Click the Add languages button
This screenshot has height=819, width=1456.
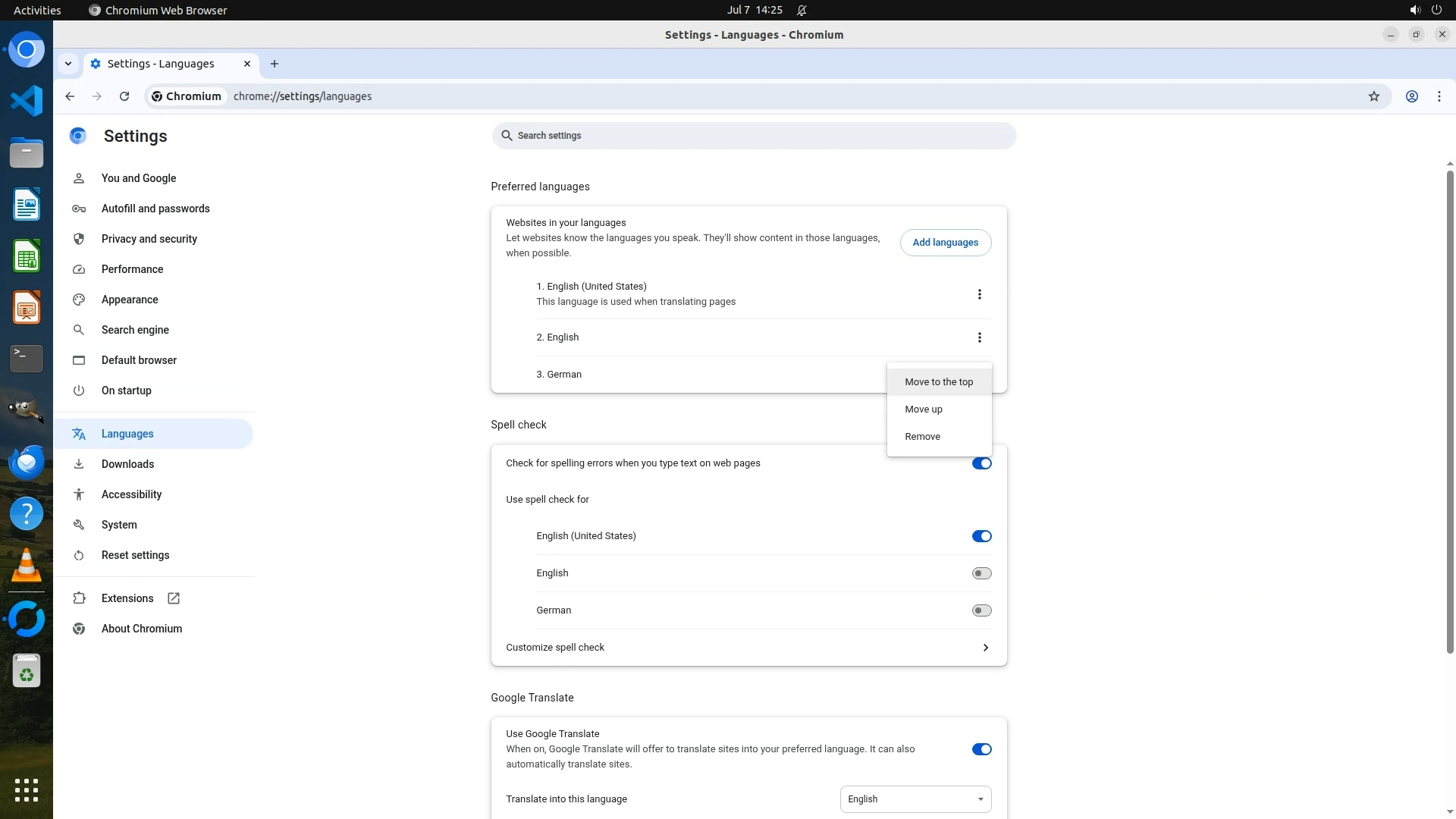[945, 243]
